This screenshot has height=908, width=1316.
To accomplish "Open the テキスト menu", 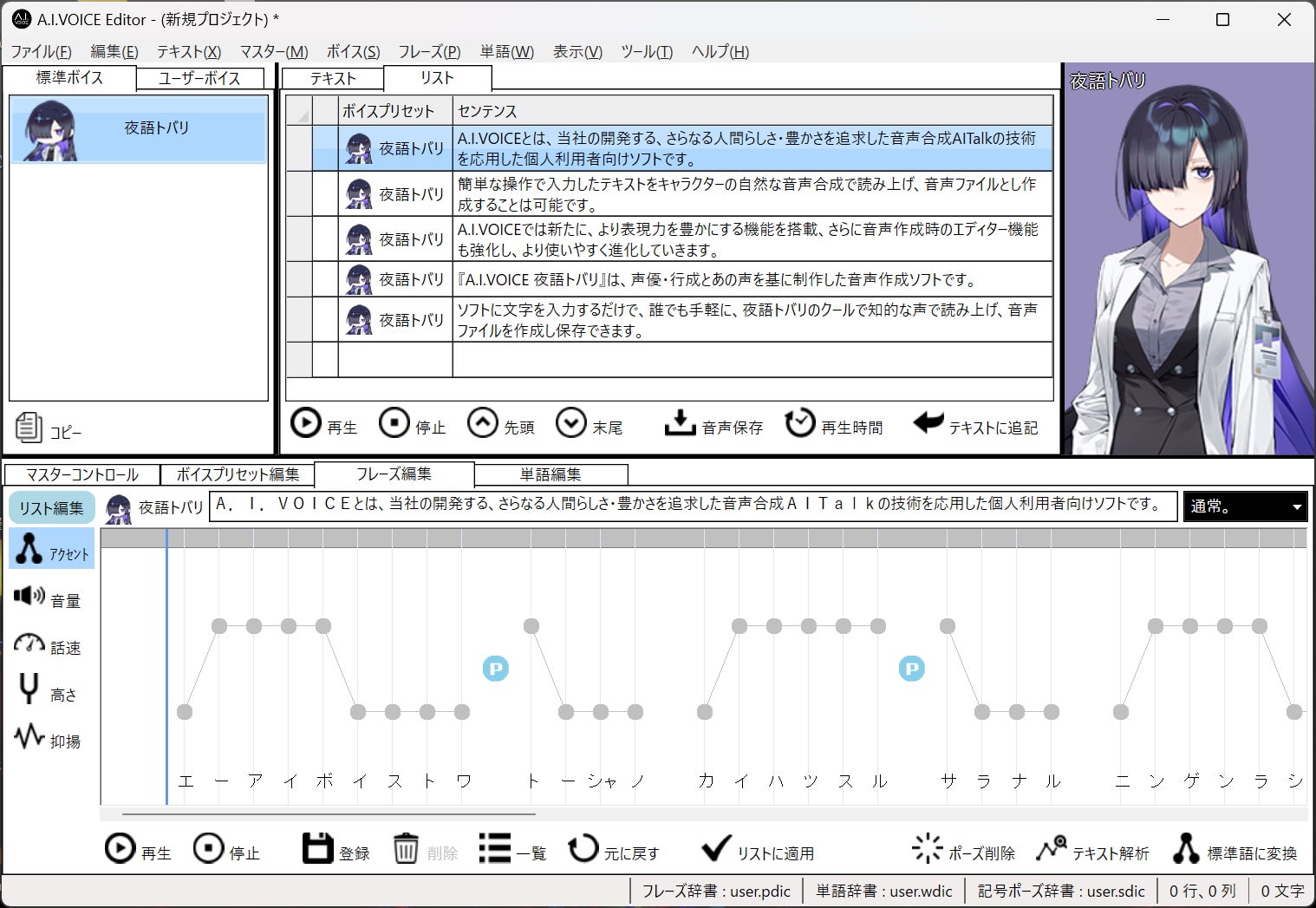I will [x=189, y=51].
